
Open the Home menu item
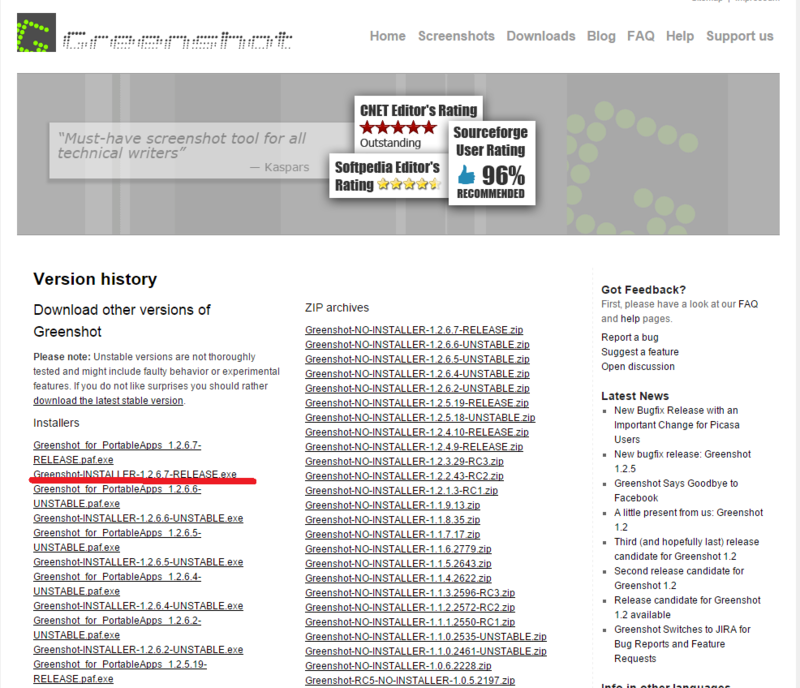[x=388, y=36]
